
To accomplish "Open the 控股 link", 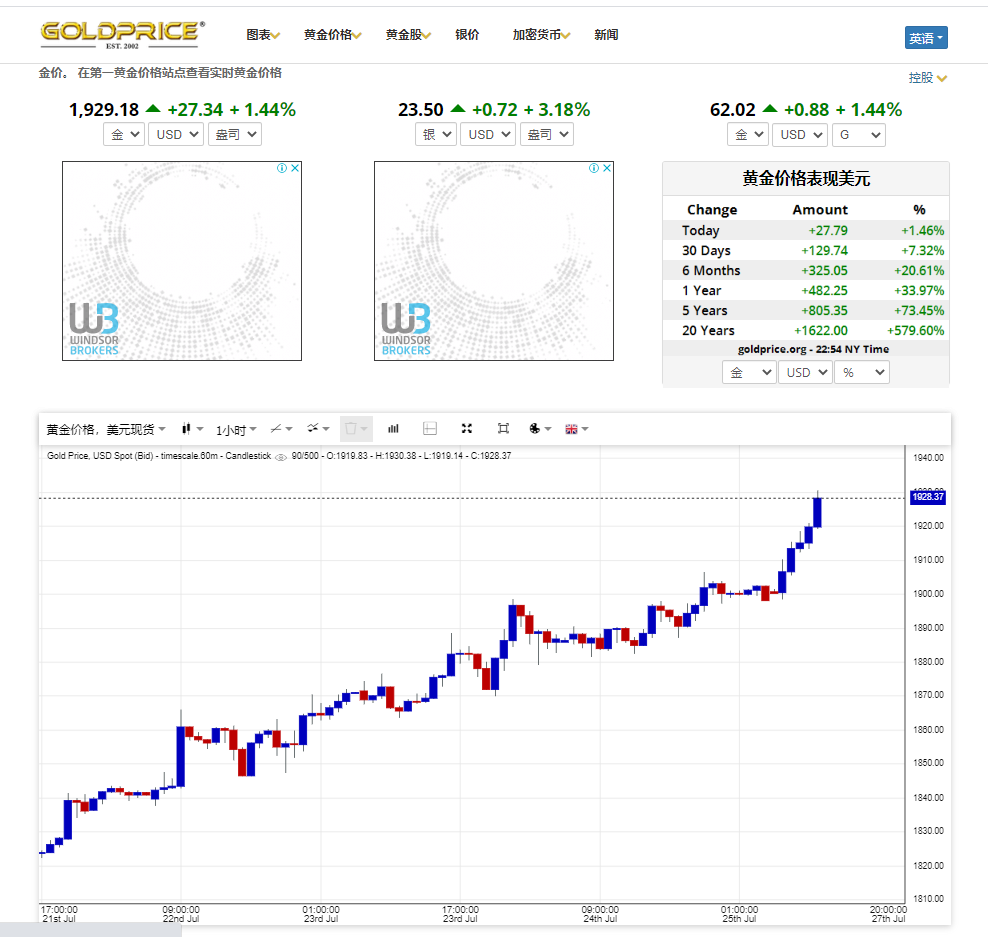I will tap(920, 77).
